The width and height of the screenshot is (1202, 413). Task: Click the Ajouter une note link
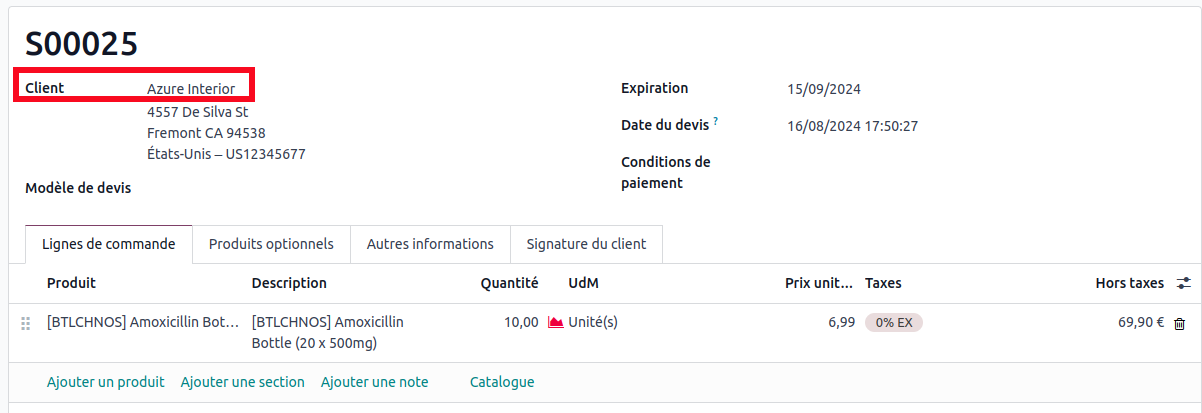pos(374,382)
